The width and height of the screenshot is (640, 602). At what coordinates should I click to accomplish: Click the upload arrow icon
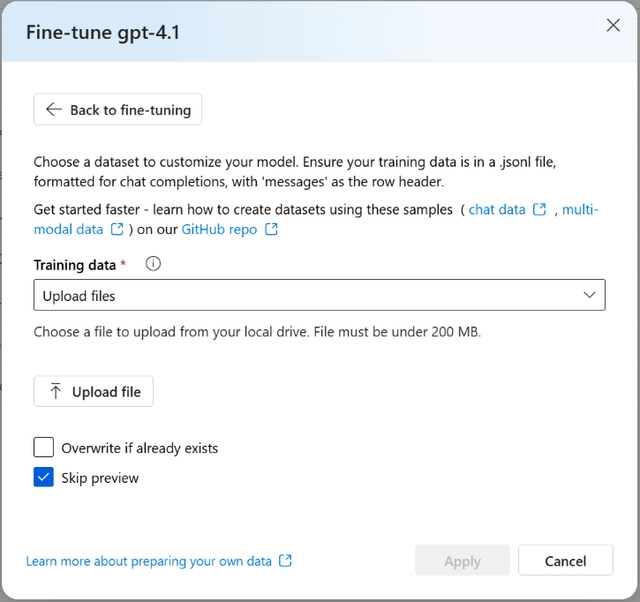[55, 392]
